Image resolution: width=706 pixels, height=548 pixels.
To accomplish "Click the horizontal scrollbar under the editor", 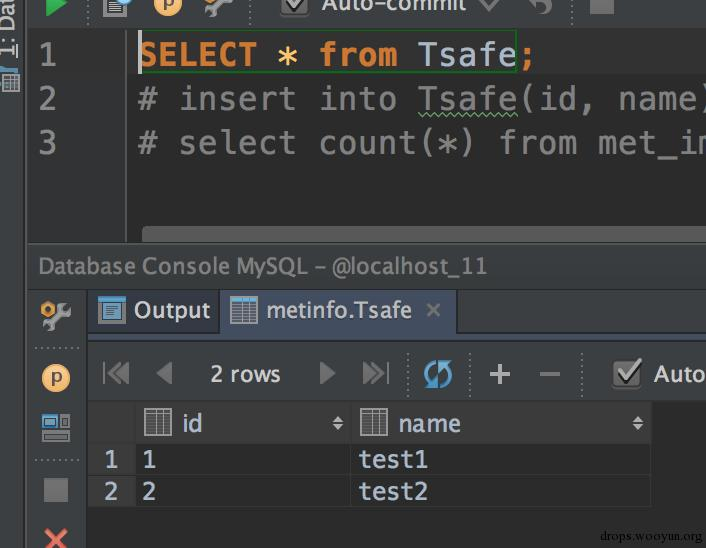I will tap(423, 234).
